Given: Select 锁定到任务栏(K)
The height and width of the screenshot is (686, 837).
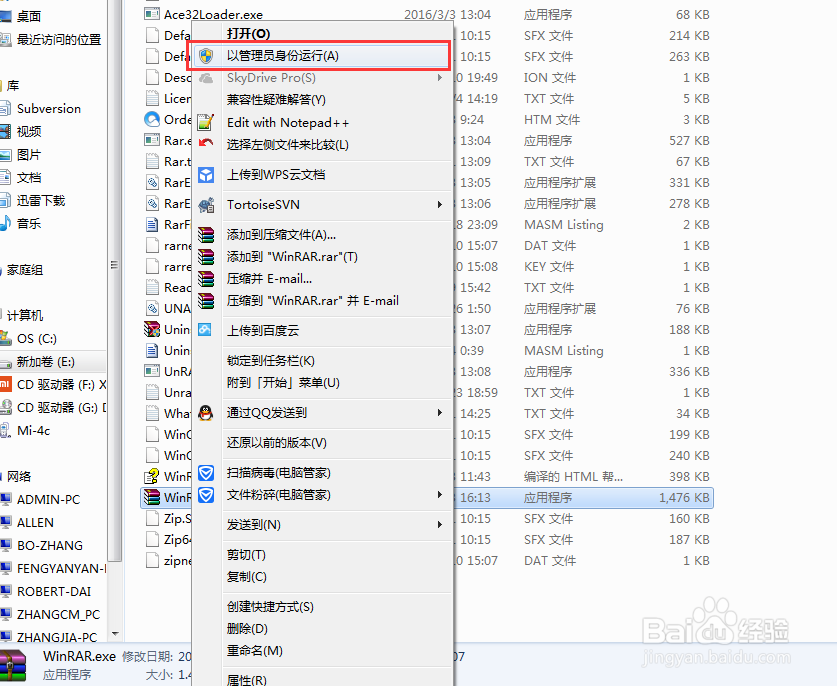Looking at the screenshot, I should click(x=271, y=360).
